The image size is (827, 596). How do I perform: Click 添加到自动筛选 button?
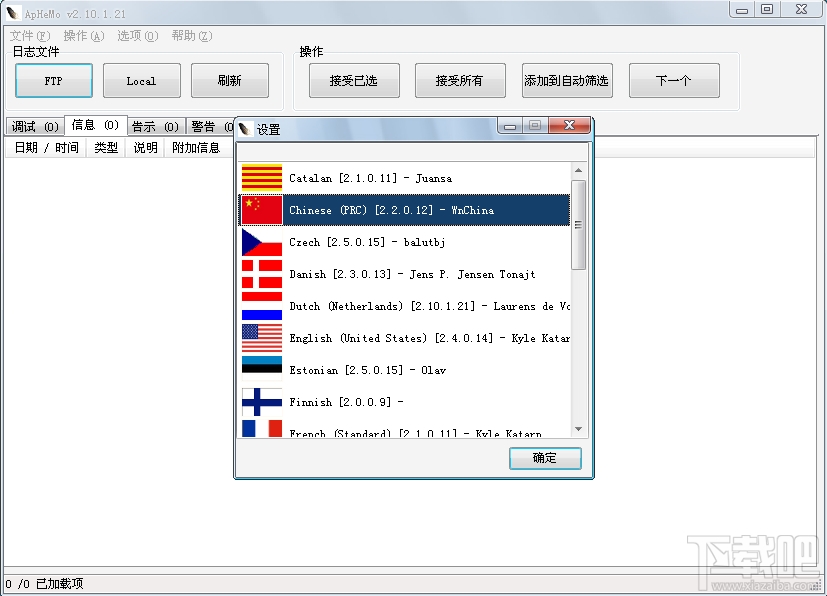coord(567,81)
